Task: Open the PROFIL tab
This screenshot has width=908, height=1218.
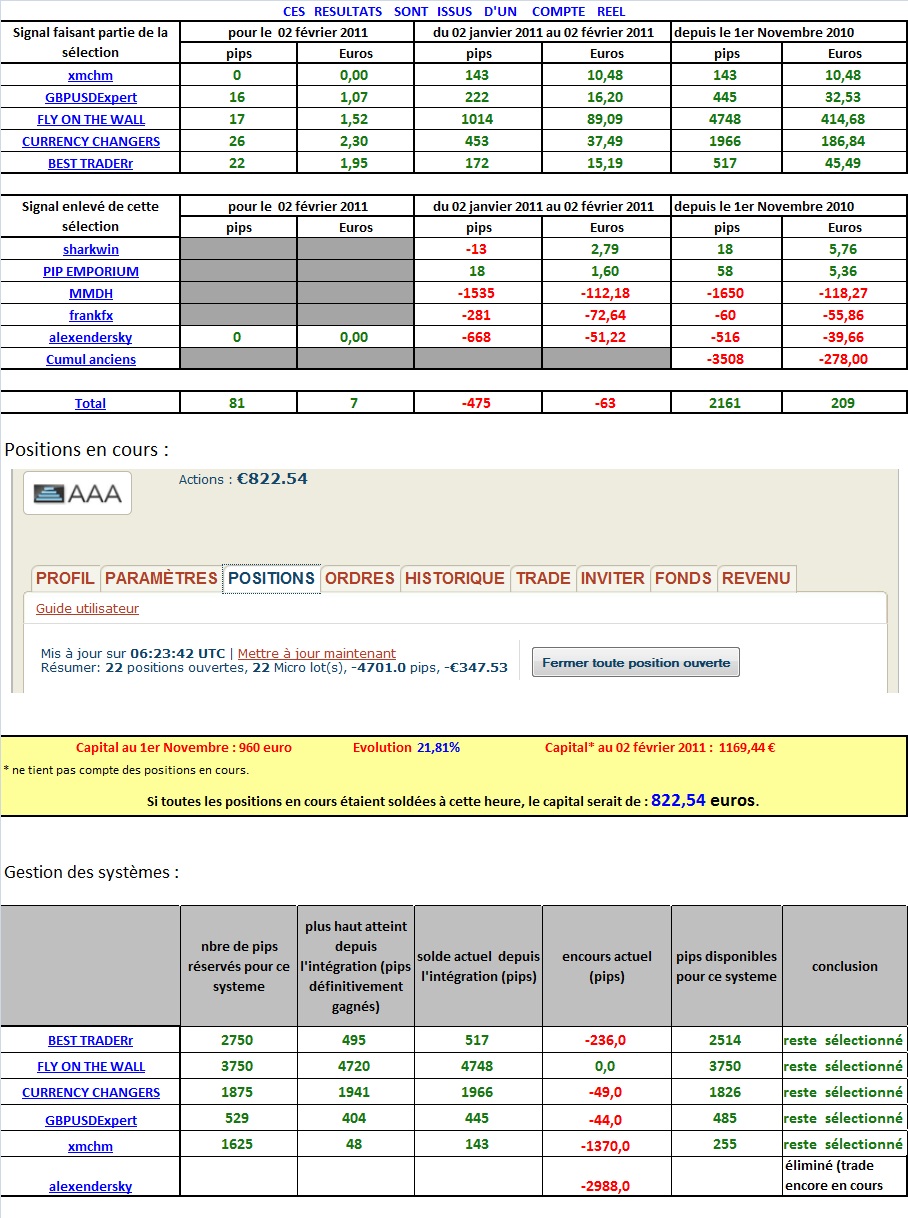Action: tap(65, 578)
